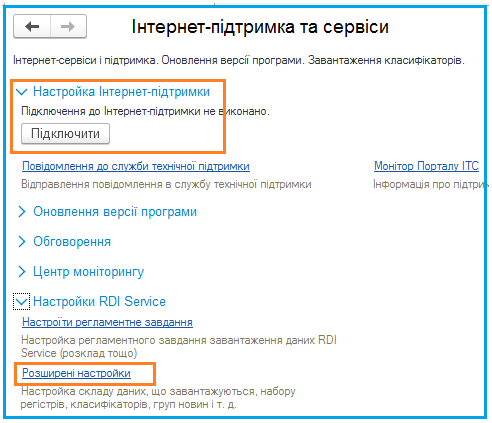Click the Оновлення версії програми heading
Viewport: 492px width, 423px height.
pos(115,212)
